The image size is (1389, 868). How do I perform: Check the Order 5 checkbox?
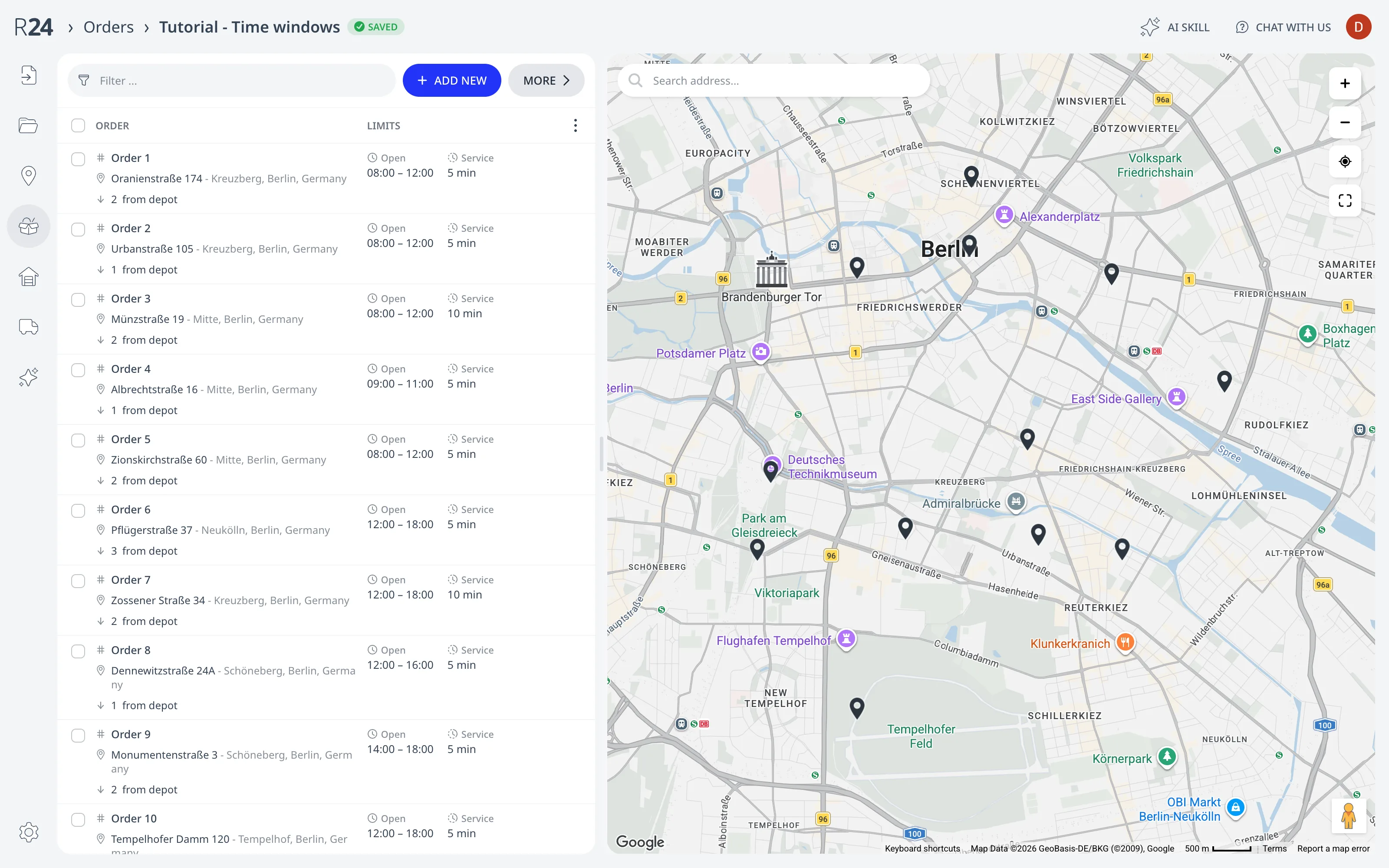(x=78, y=441)
